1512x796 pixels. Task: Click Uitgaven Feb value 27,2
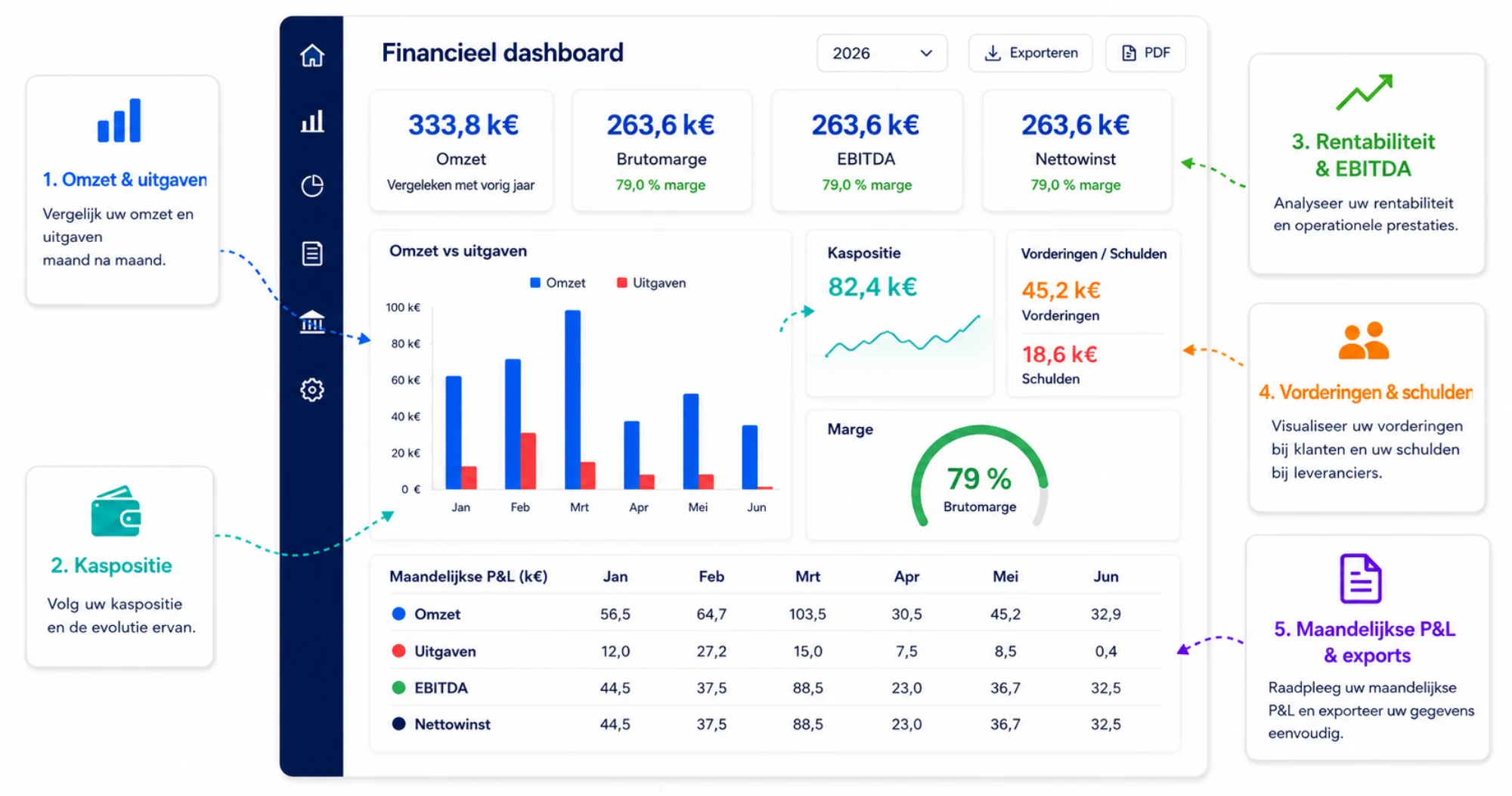tap(711, 651)
